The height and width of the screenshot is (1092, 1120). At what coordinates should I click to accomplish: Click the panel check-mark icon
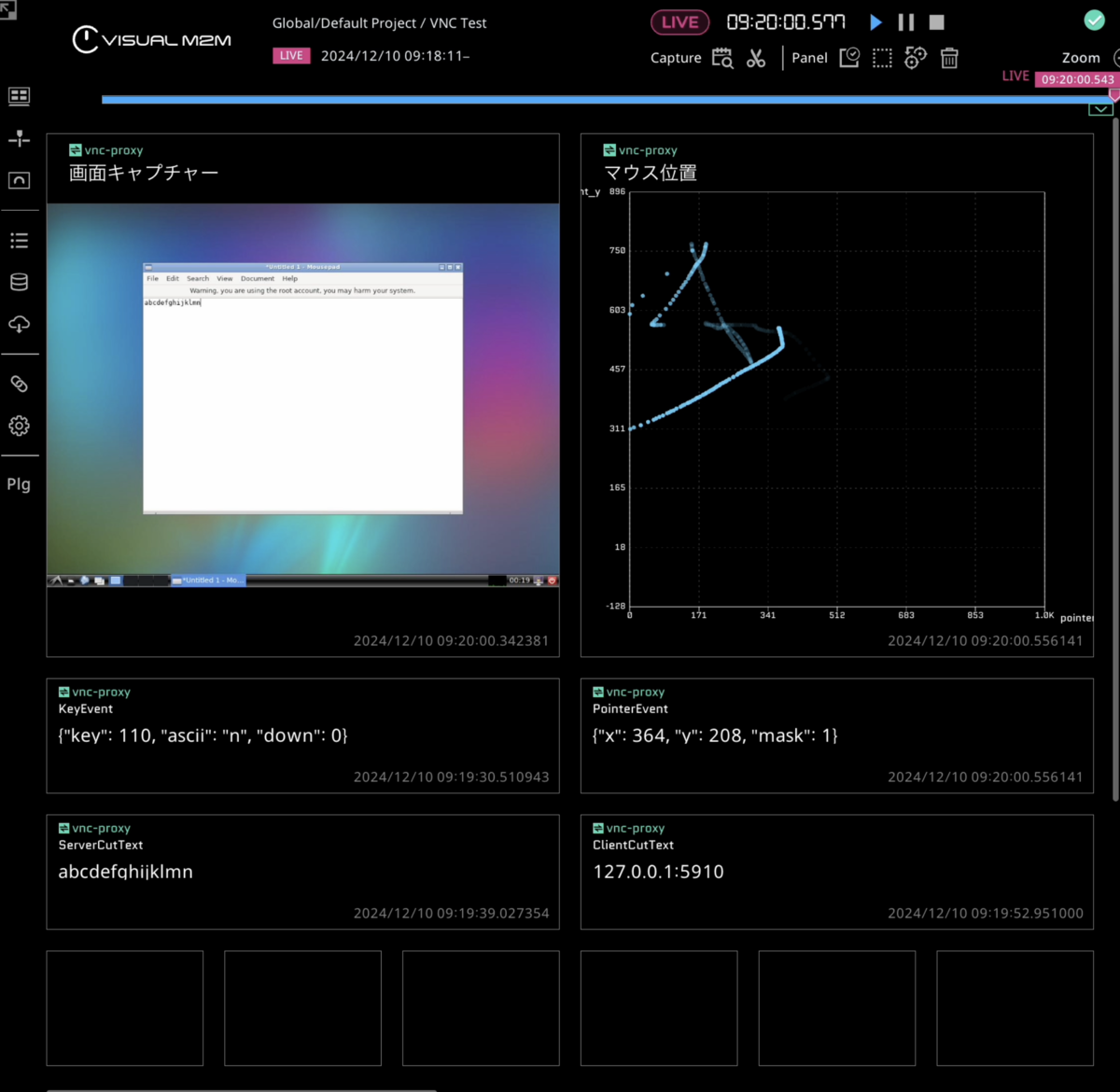tap(849, 58)
